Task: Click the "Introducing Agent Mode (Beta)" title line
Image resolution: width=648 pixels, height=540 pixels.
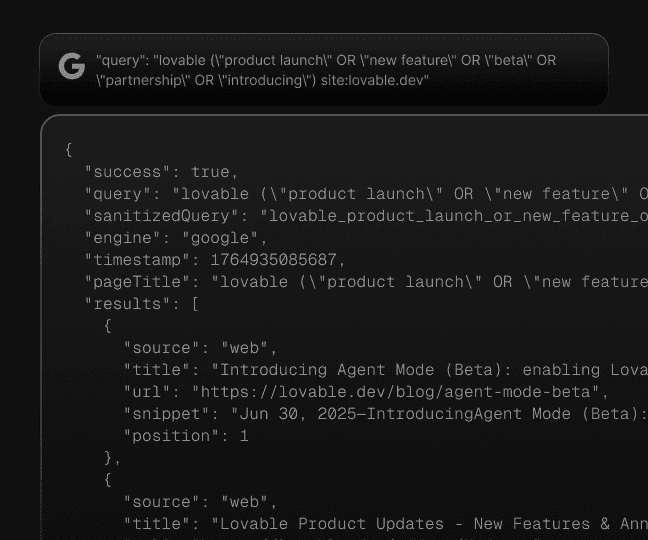Action: tap(386, 370)
